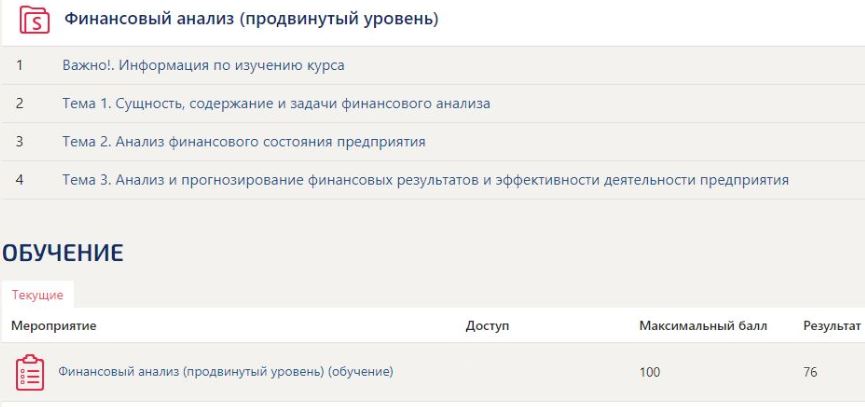Click the row number 4 in the topic list

(20, 180)
